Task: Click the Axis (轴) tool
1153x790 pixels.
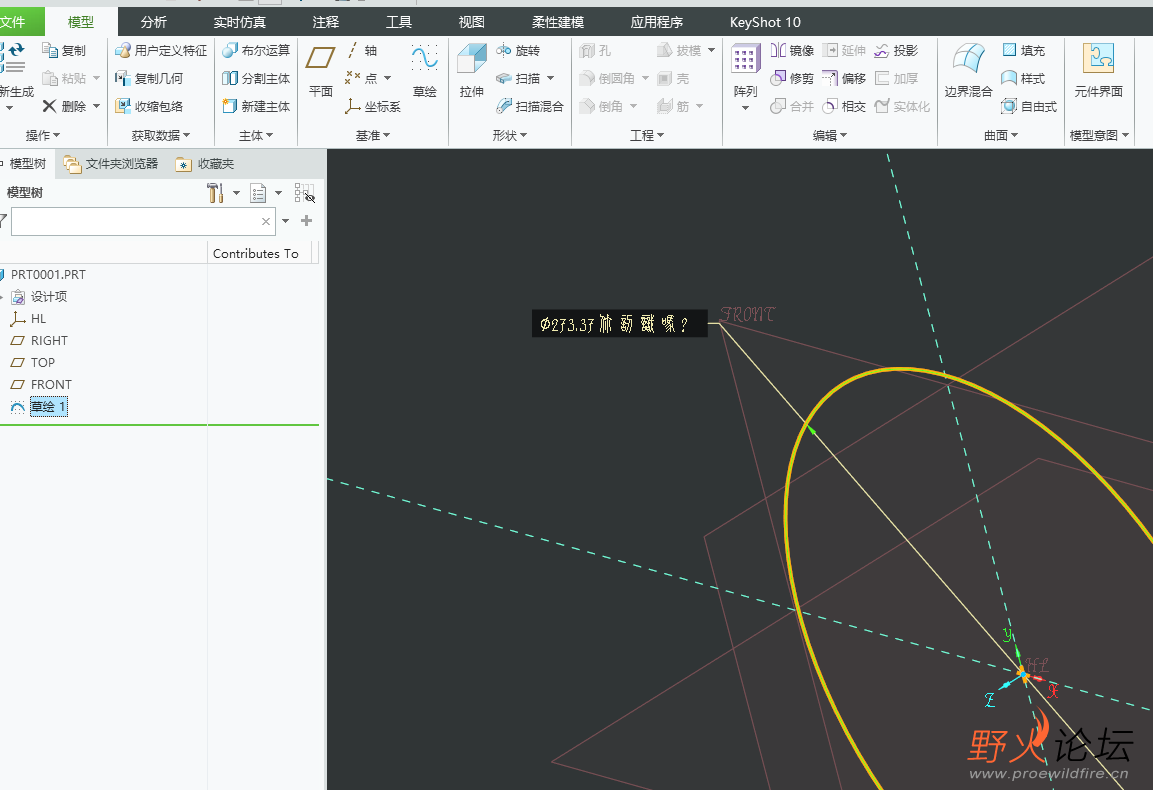Action: coord(362,50)
